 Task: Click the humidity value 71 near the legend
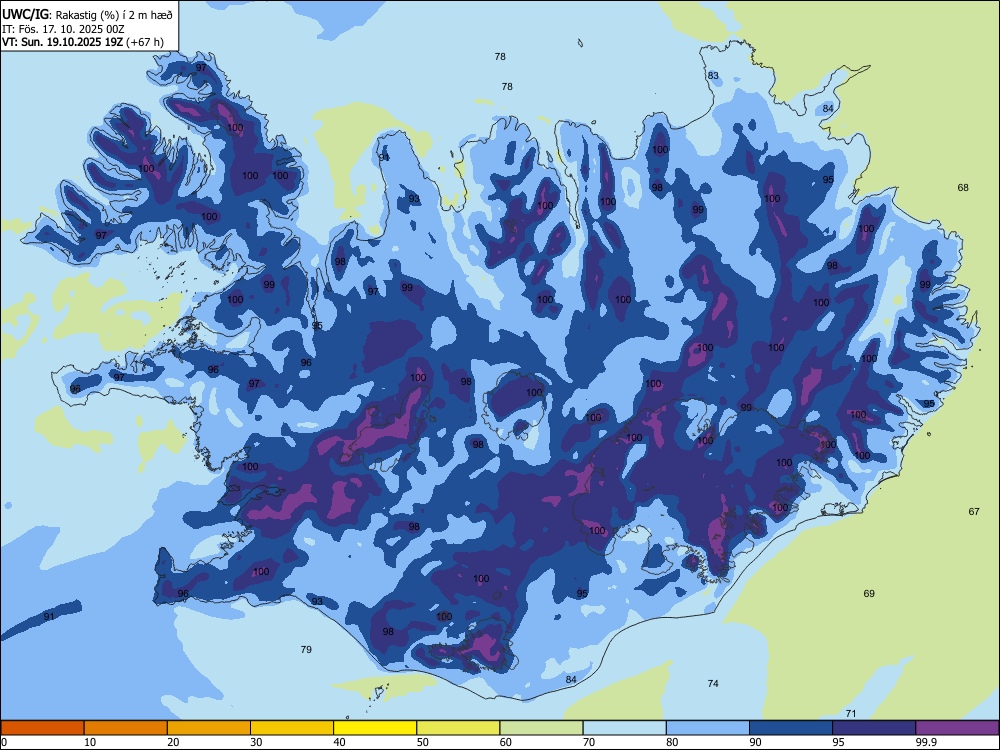pos(851,714)
